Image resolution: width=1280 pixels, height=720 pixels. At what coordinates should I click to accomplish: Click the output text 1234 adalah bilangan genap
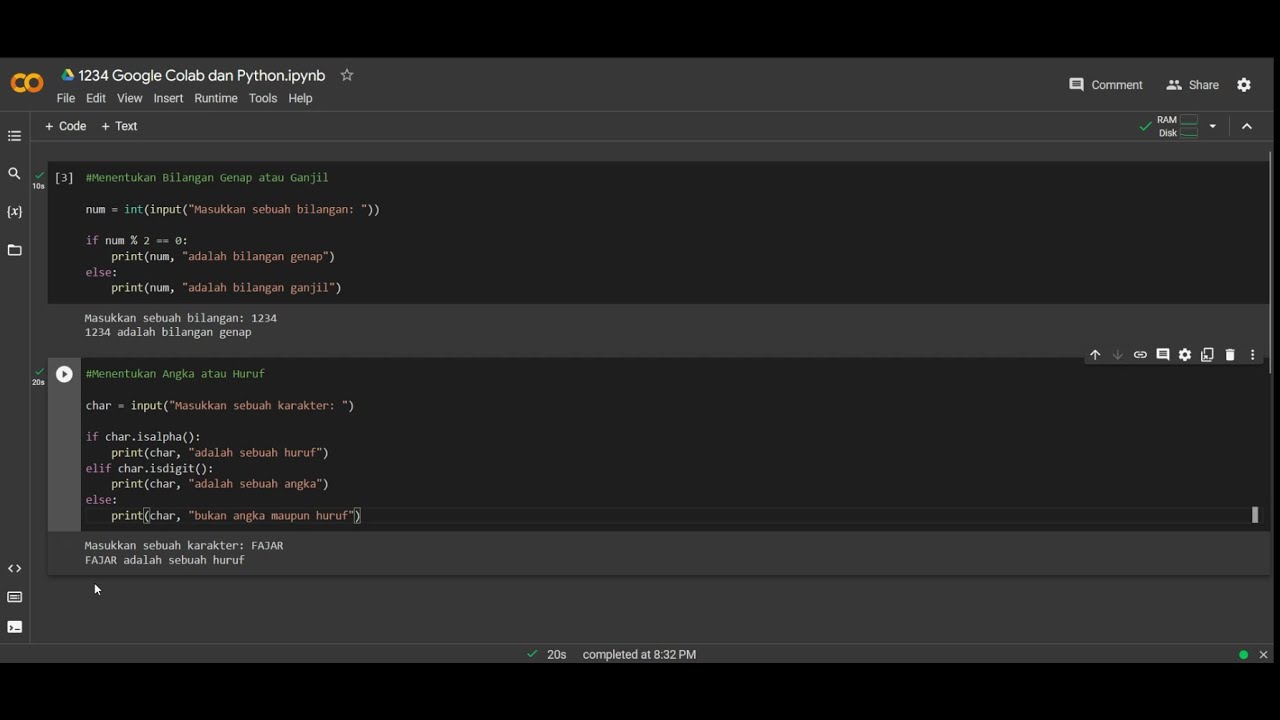[x=168, y=332]
